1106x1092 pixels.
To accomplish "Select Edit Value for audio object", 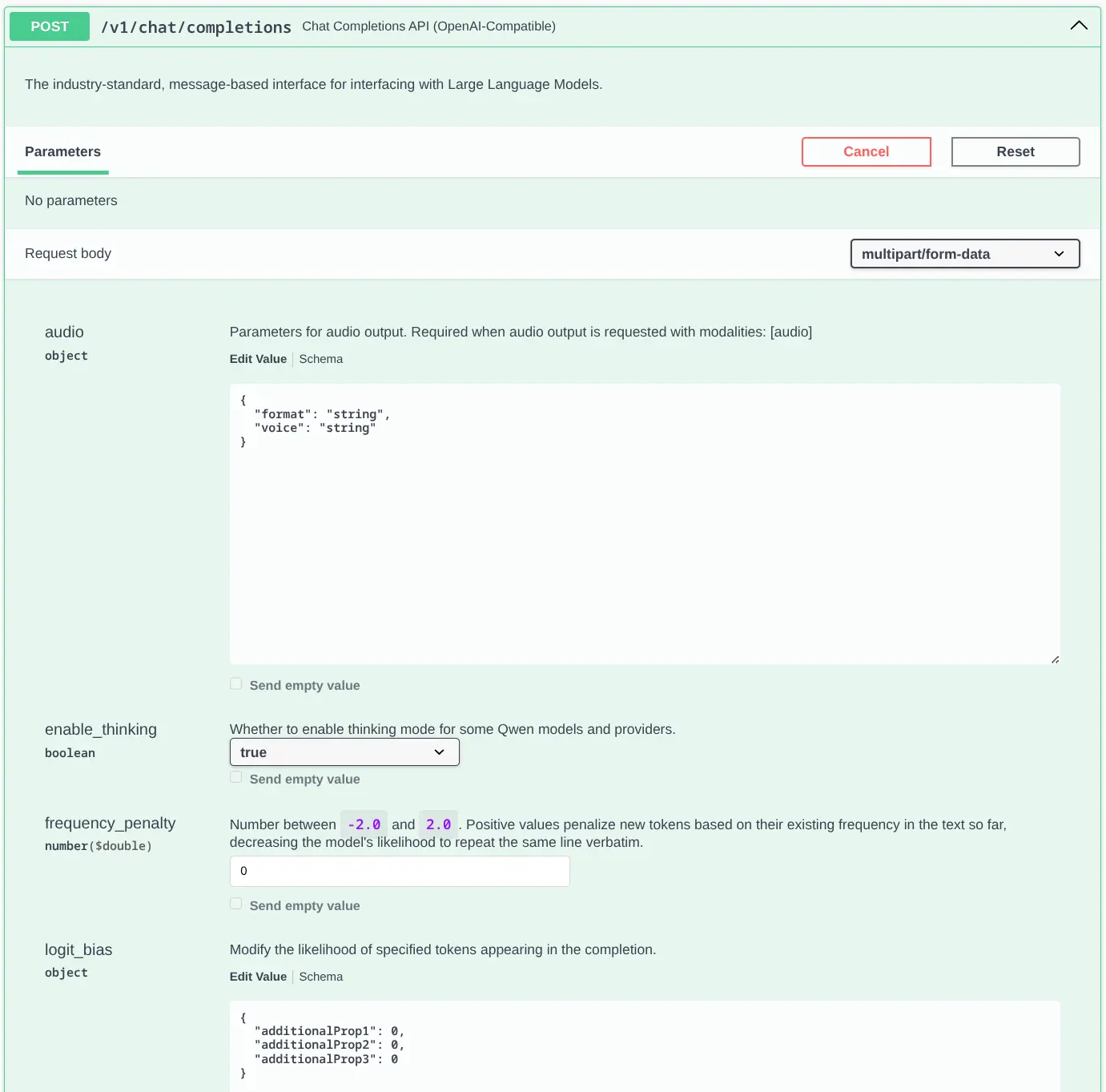I will coord(258,359).
